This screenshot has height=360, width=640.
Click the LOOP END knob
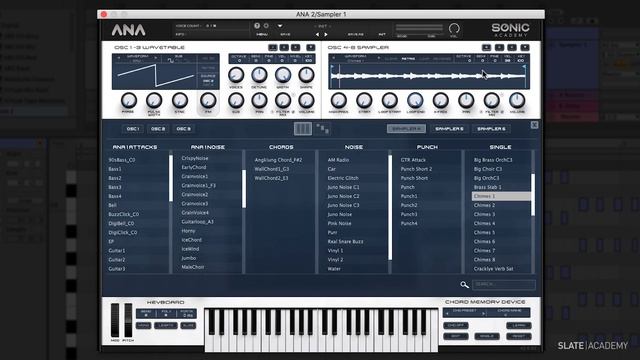tap(415, 100)
